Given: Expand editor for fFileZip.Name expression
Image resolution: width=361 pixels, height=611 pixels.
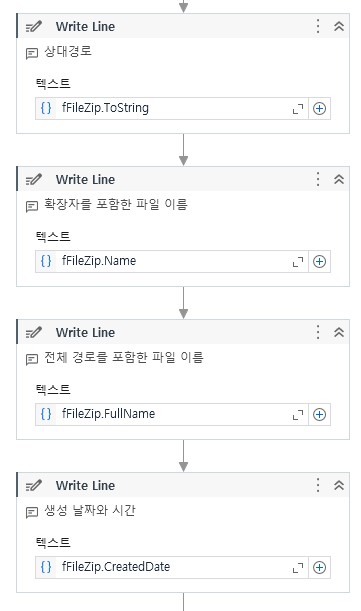Looking at the screenshot, I should [298, 262].
